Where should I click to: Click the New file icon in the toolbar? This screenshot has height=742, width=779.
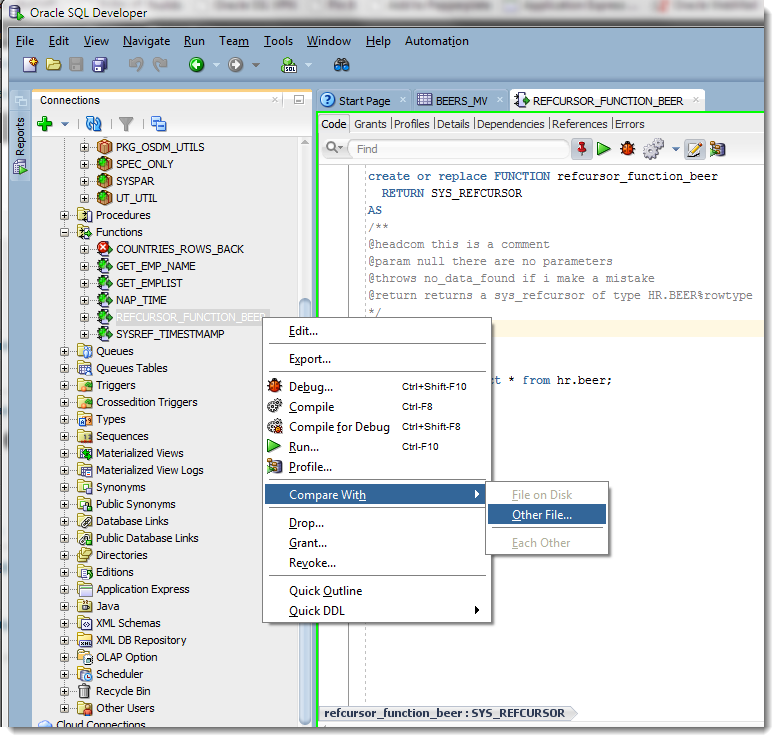30,65
